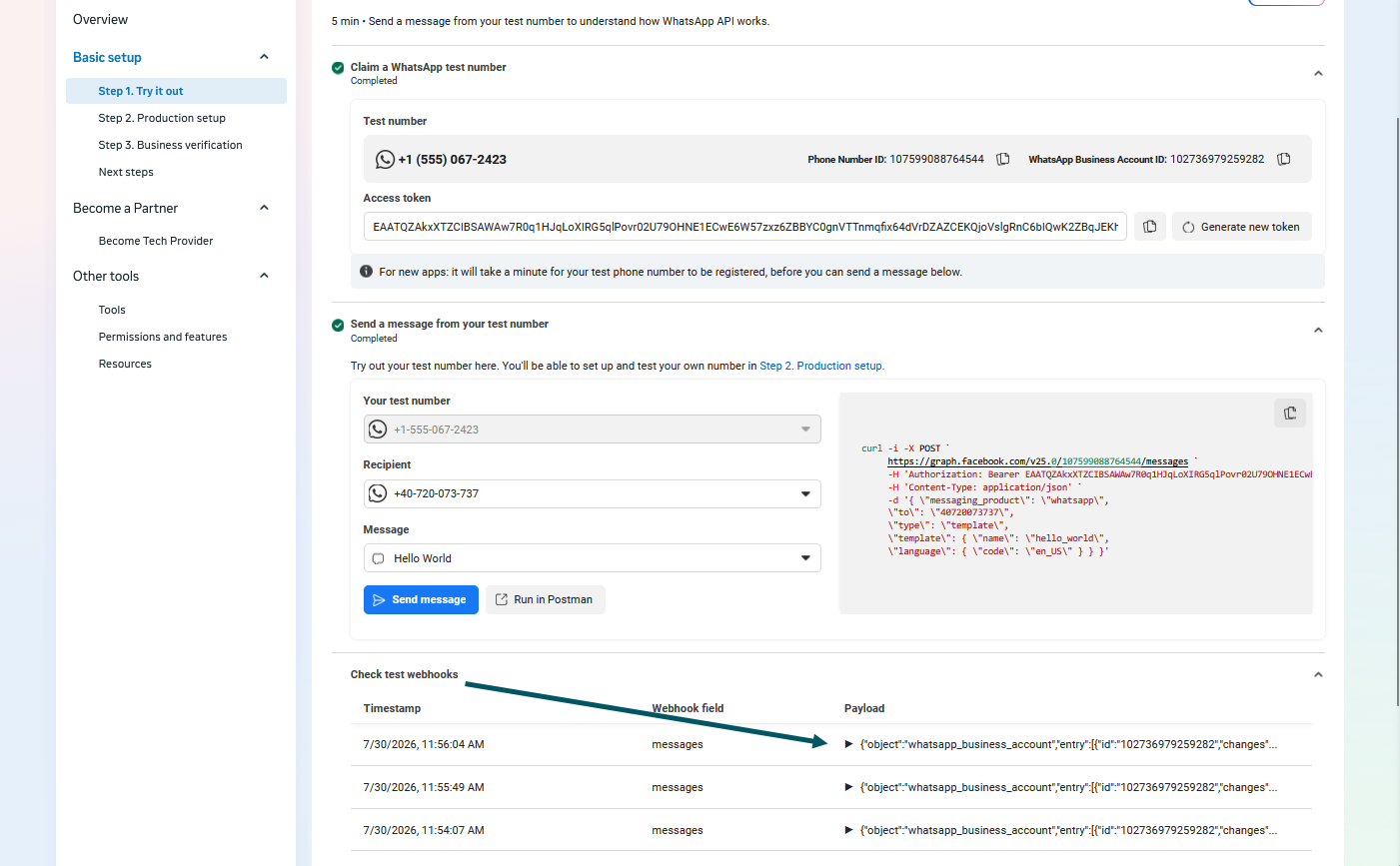This screenshot has height=866, width=1400.
Task: Go to Step 3. Business verification
Action: pos(170,145)
